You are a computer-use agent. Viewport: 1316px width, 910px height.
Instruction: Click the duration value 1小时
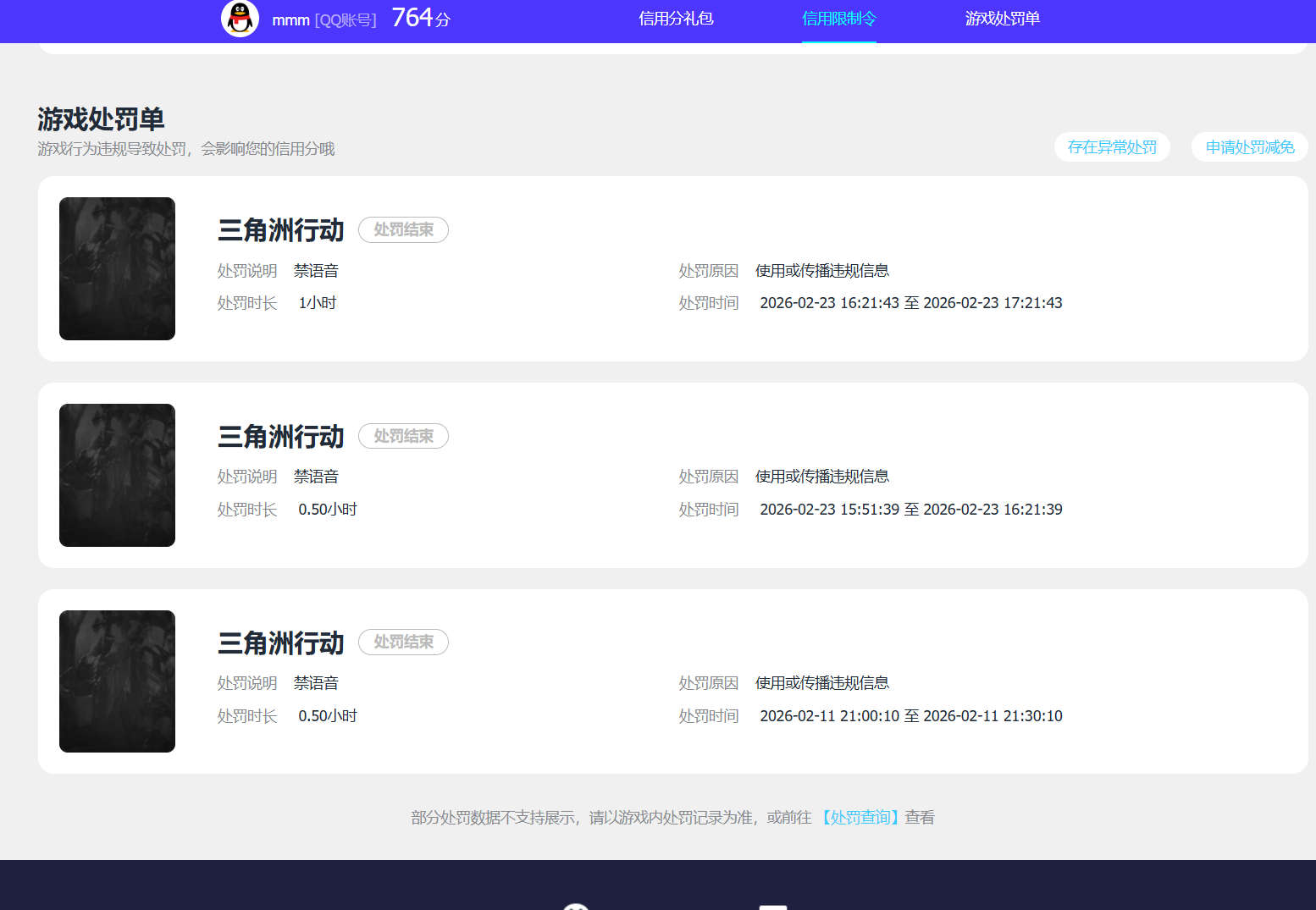click(318, 303)
